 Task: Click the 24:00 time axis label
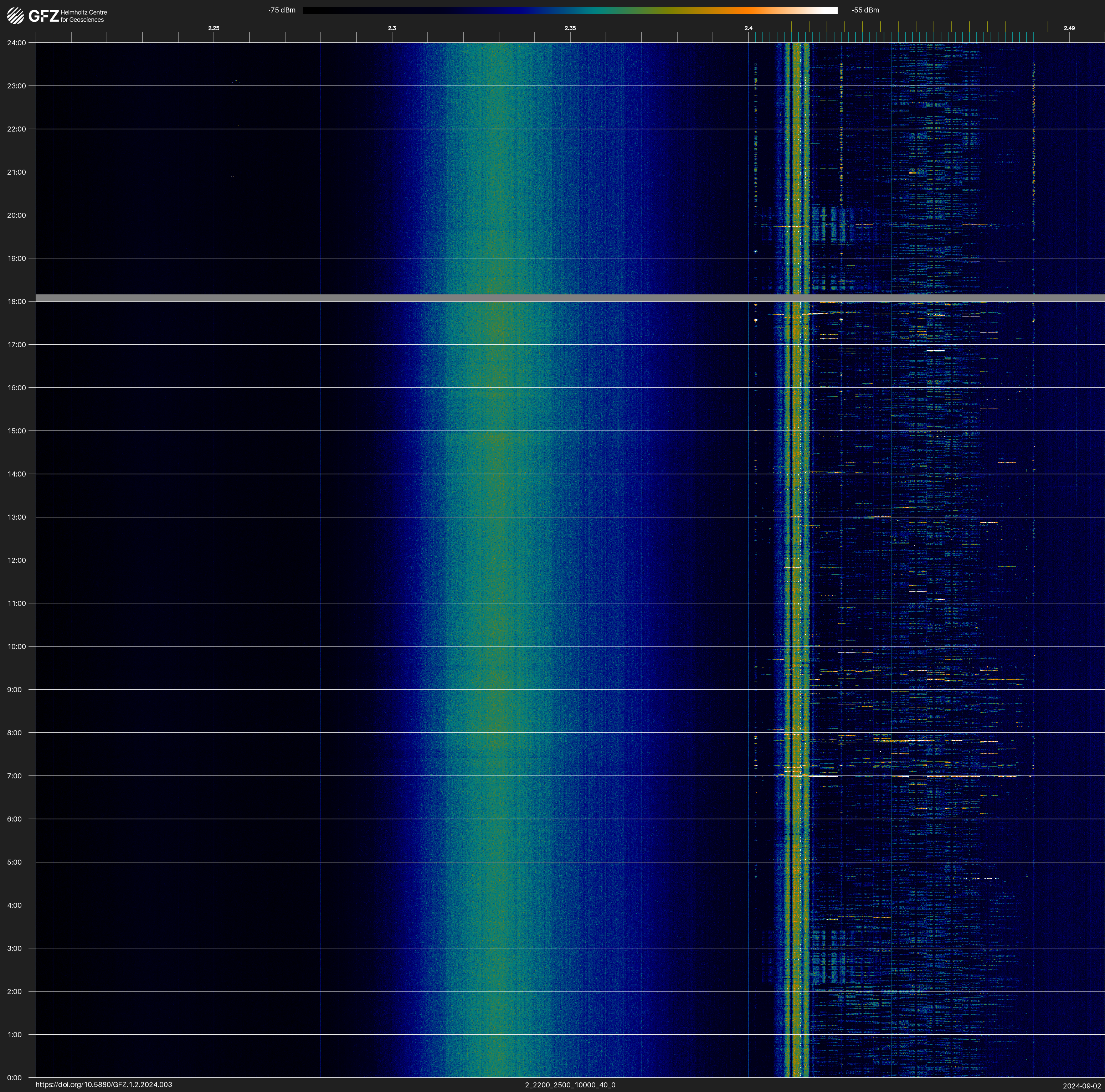(16, 43)
